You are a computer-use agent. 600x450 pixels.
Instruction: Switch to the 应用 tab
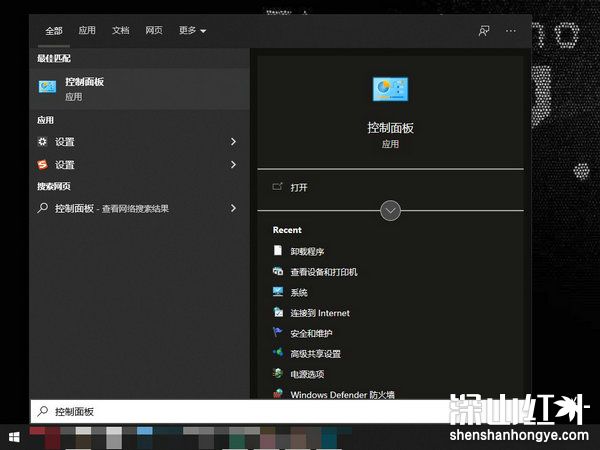(87, 30)
